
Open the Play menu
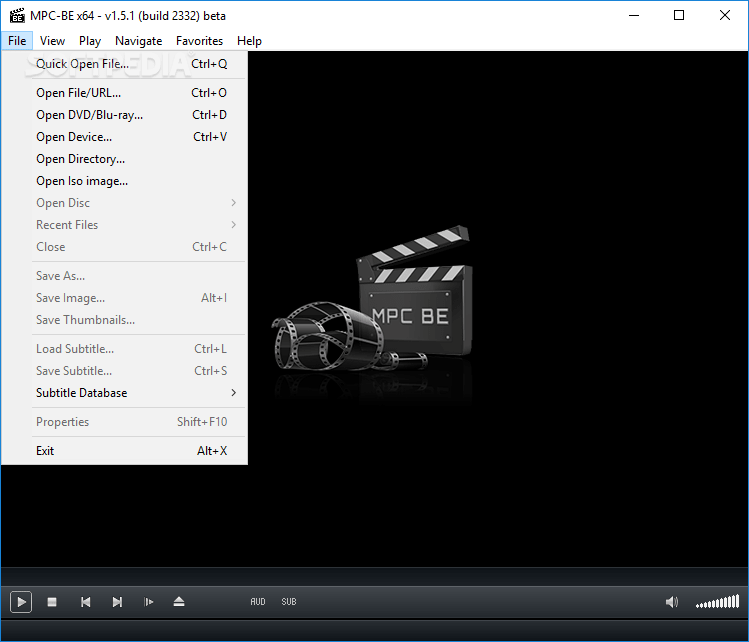[90, 41]
